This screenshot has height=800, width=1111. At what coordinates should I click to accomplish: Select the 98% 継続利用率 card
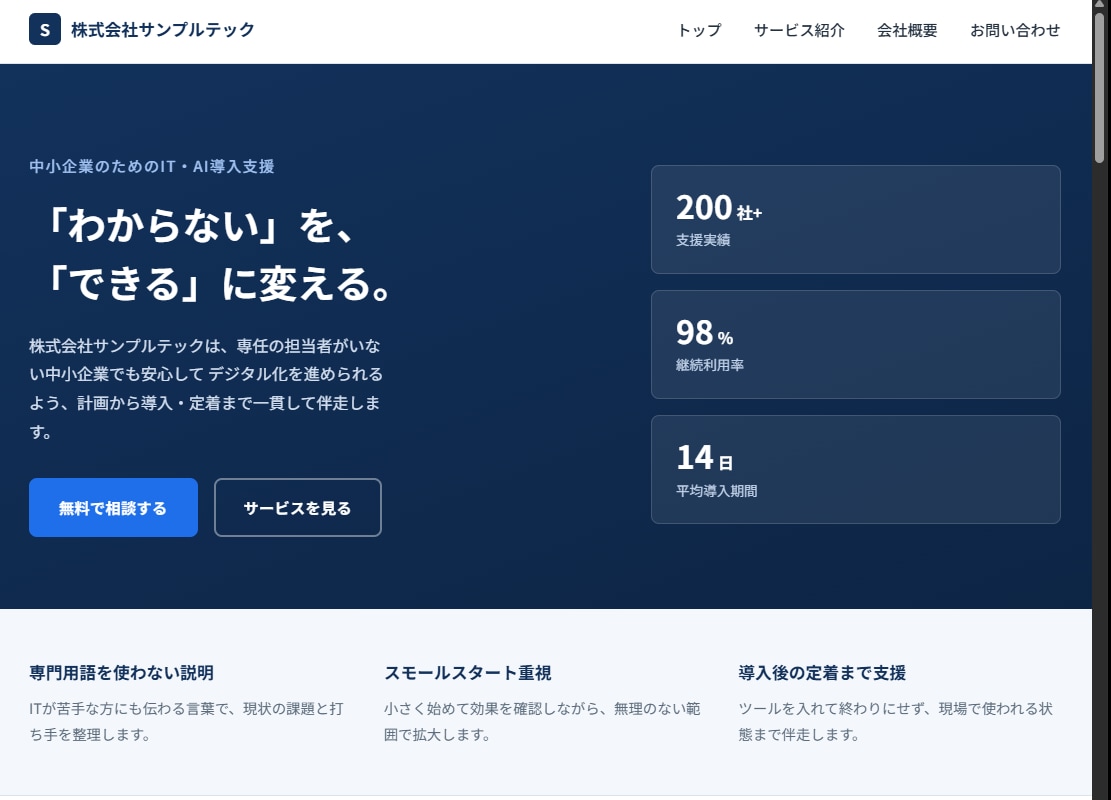(x=855, y=344)
